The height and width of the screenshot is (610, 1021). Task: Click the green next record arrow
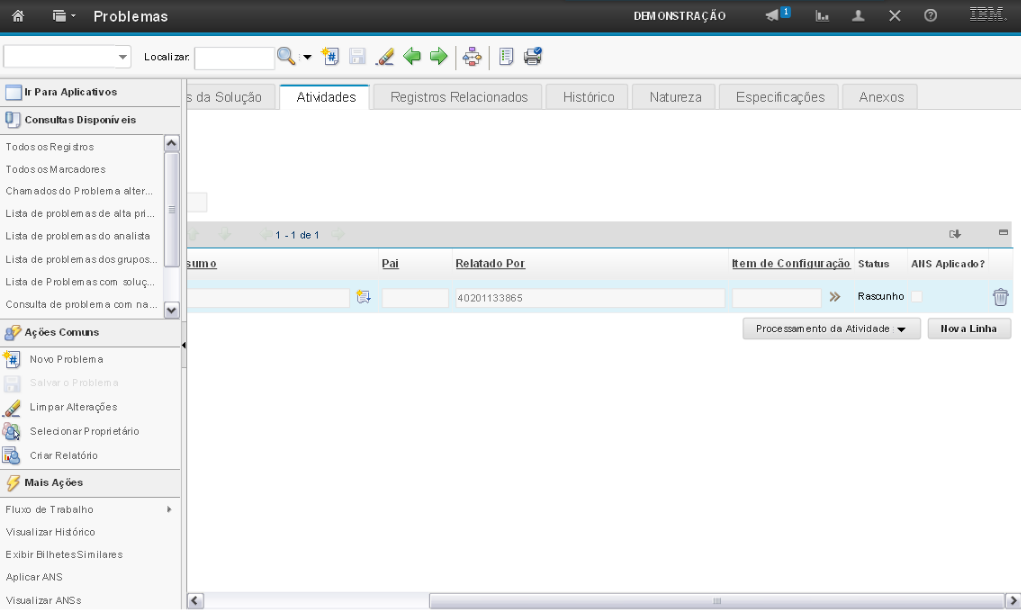[x=438, y=57]
